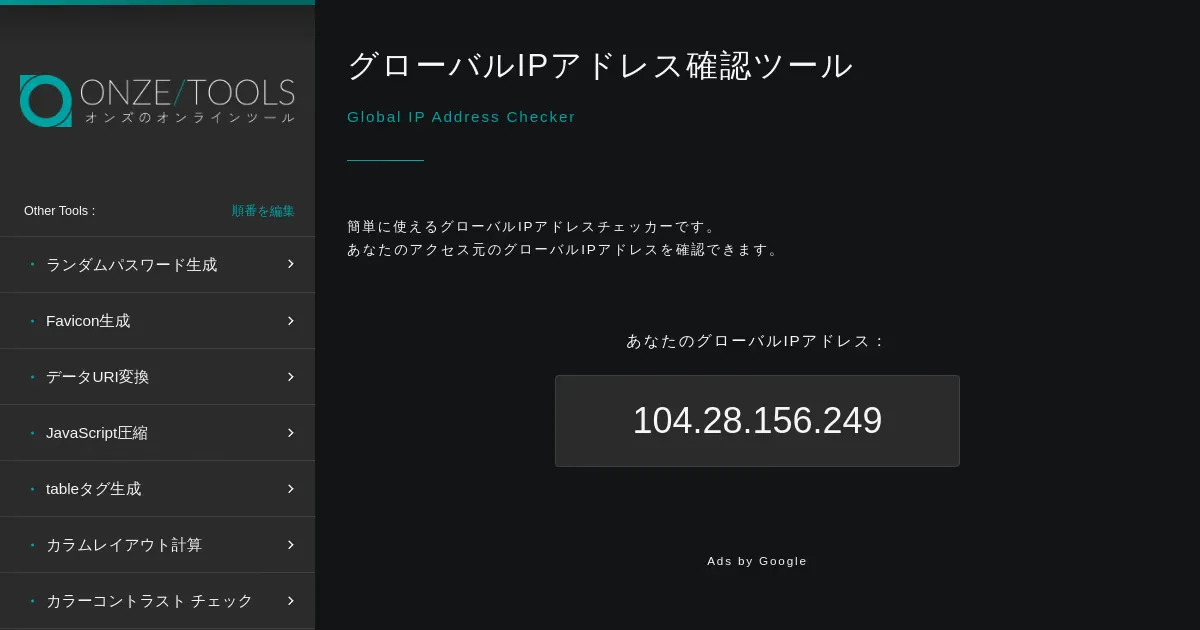Viewport: 1200px width, 630px height.
Task: Choose the tableタグ生成 menu item
Action: [93, 489]
